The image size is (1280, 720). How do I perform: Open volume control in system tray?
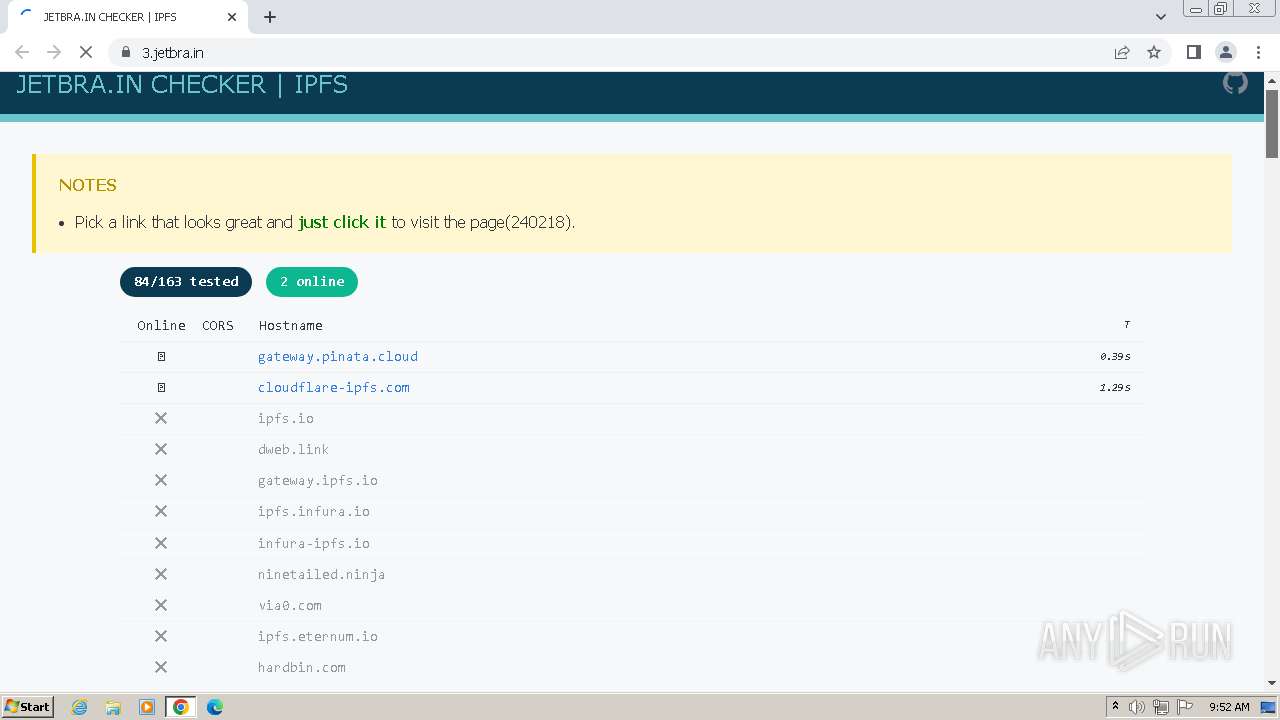(1137, 707)
